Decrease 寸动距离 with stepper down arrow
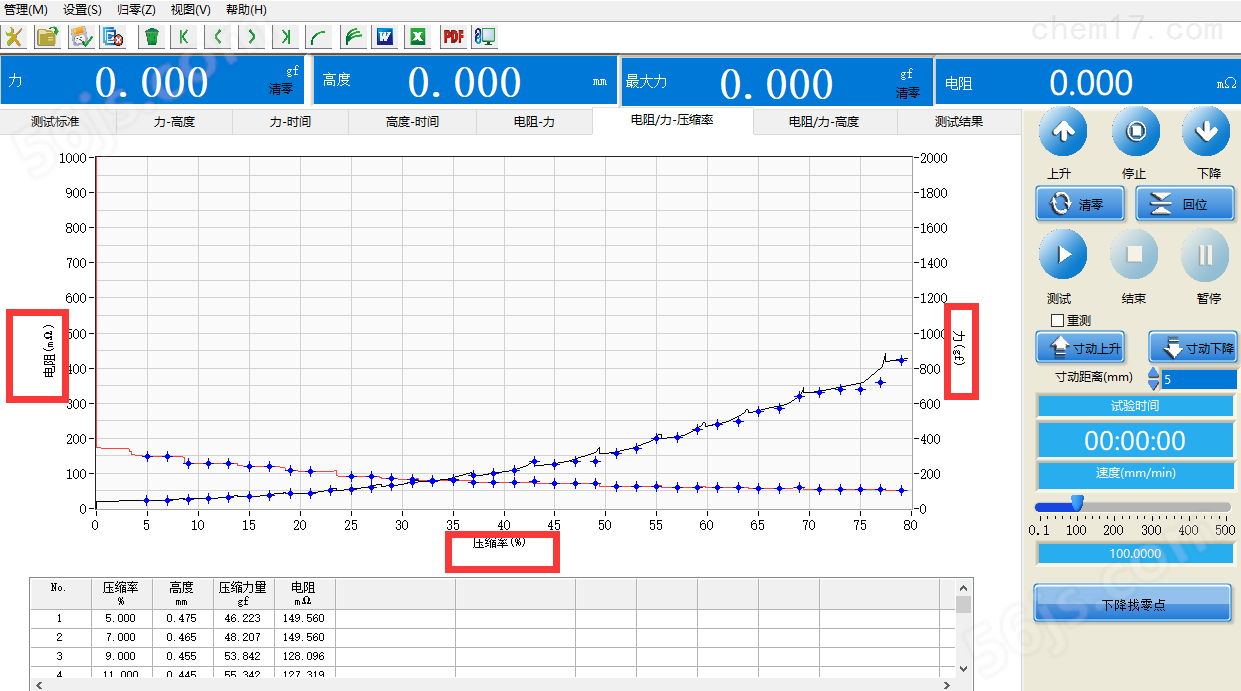The image size is (1241, 691). click(1154, 384)
